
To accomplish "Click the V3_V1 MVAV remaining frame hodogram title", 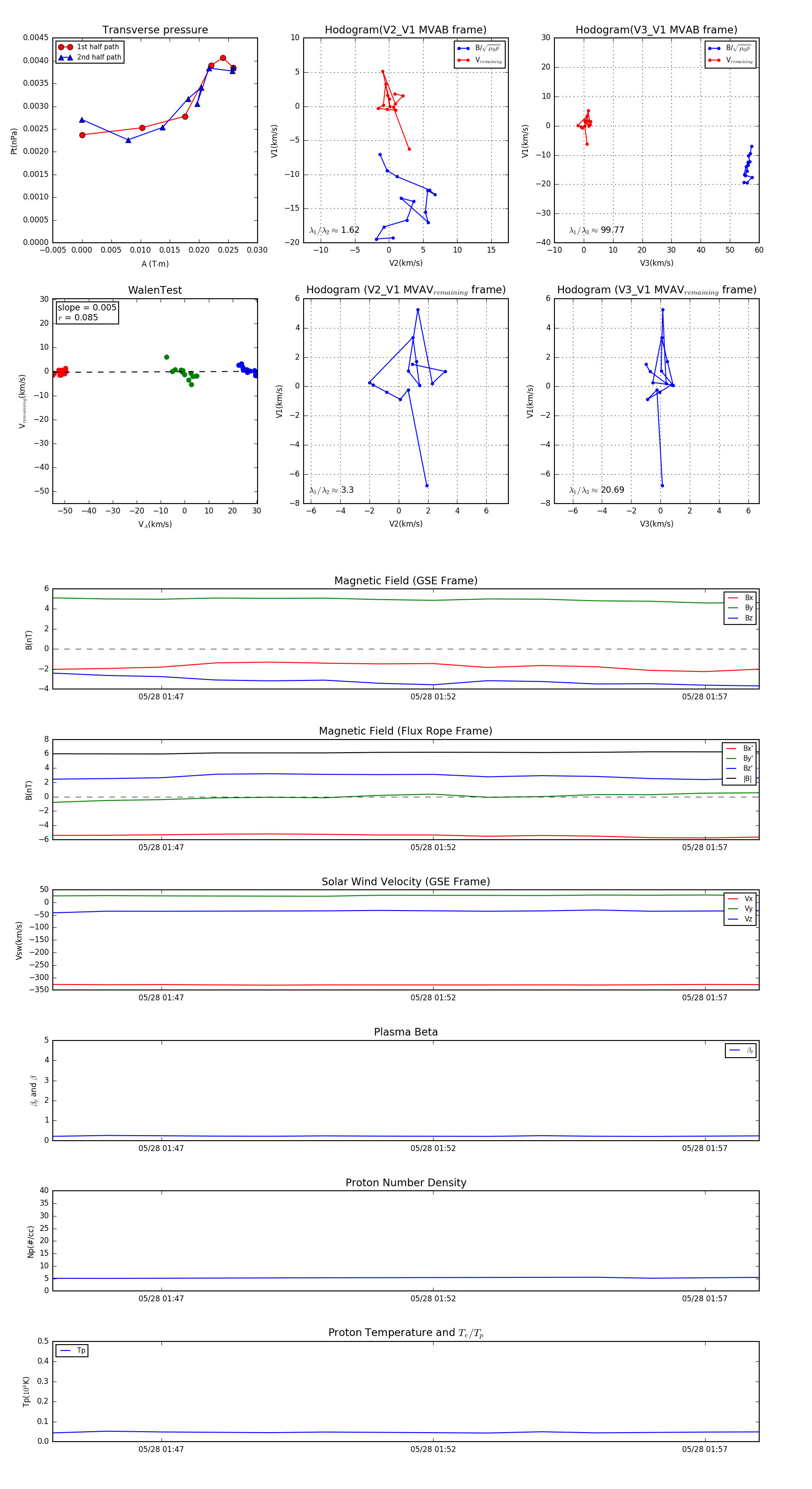I will [x=656, y=290].
